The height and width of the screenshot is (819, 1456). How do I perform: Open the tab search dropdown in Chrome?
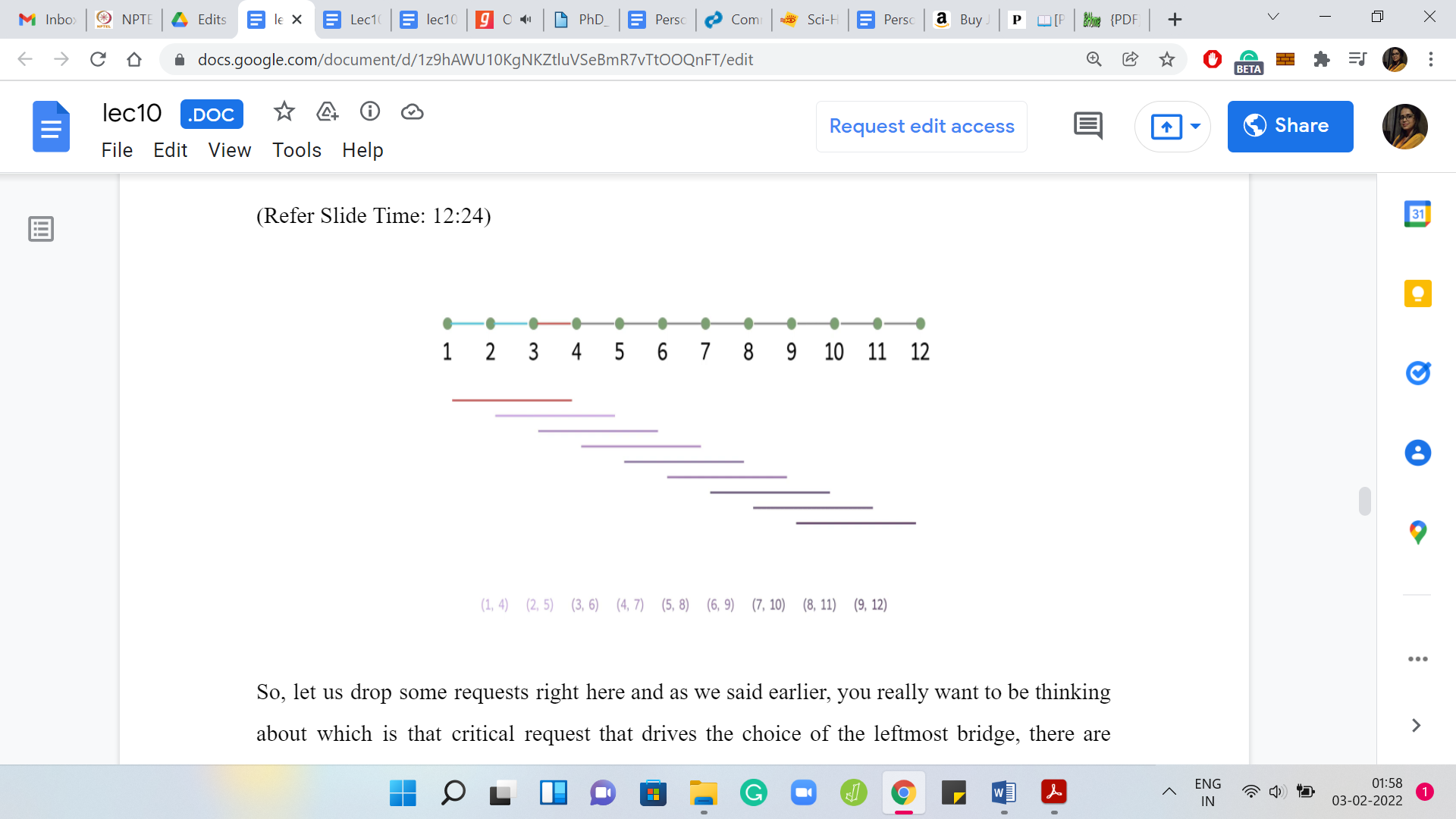tap(1273, 17)
